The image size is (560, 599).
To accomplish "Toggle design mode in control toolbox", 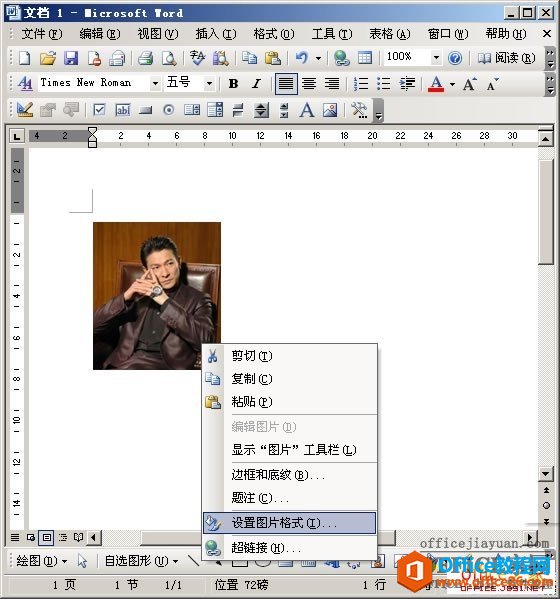I will coord(25,110).
